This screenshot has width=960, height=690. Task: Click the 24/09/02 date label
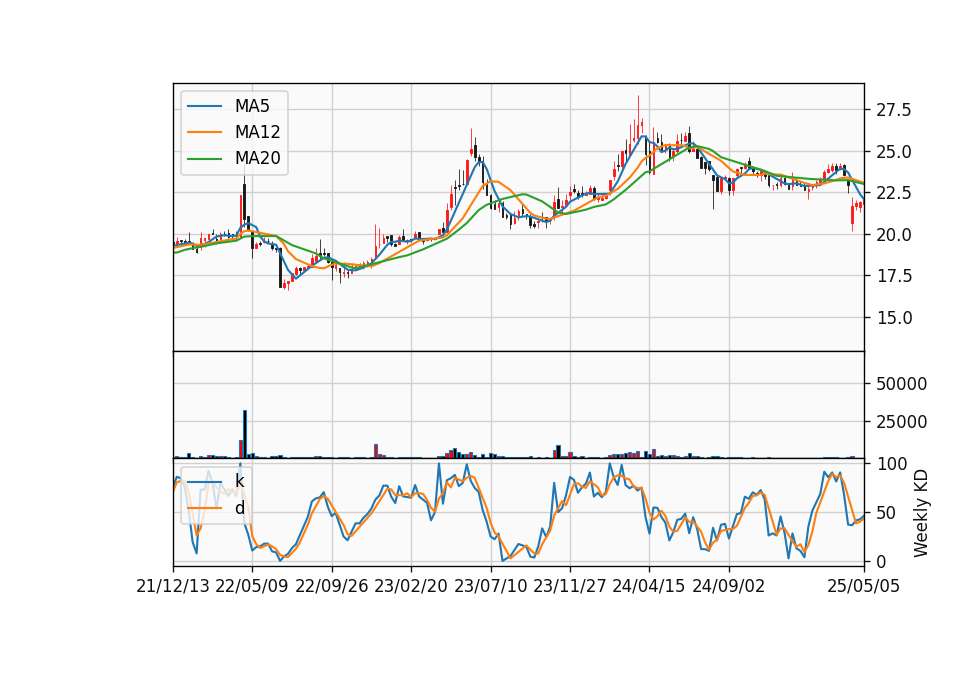point(729,587)
